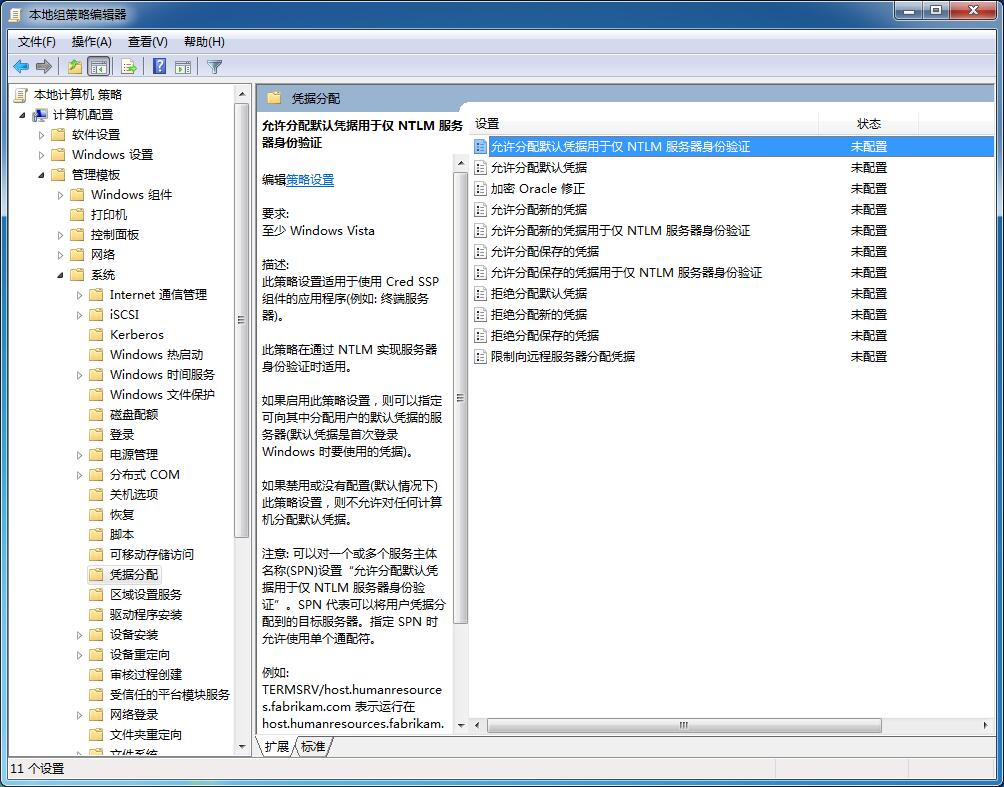Click the policy icon for 拒绝分配保存的凭据
The width and height of the screenshot is (1004, 787).
(x=480, y=336)
